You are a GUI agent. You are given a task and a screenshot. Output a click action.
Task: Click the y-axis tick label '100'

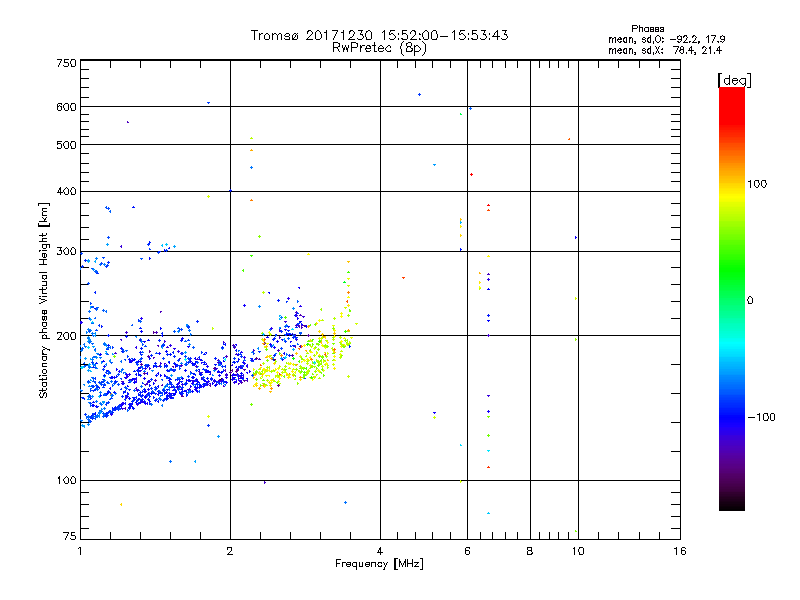click(67, 480)
